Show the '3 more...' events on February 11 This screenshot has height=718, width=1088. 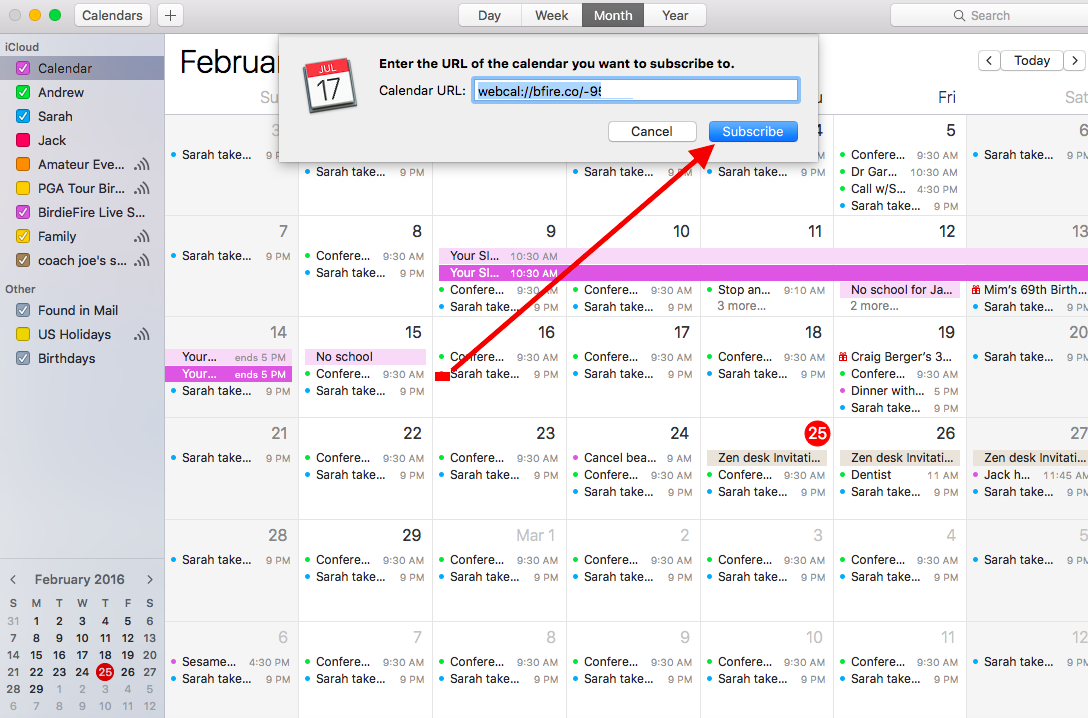pyautogui.click(x=741, y=306)
